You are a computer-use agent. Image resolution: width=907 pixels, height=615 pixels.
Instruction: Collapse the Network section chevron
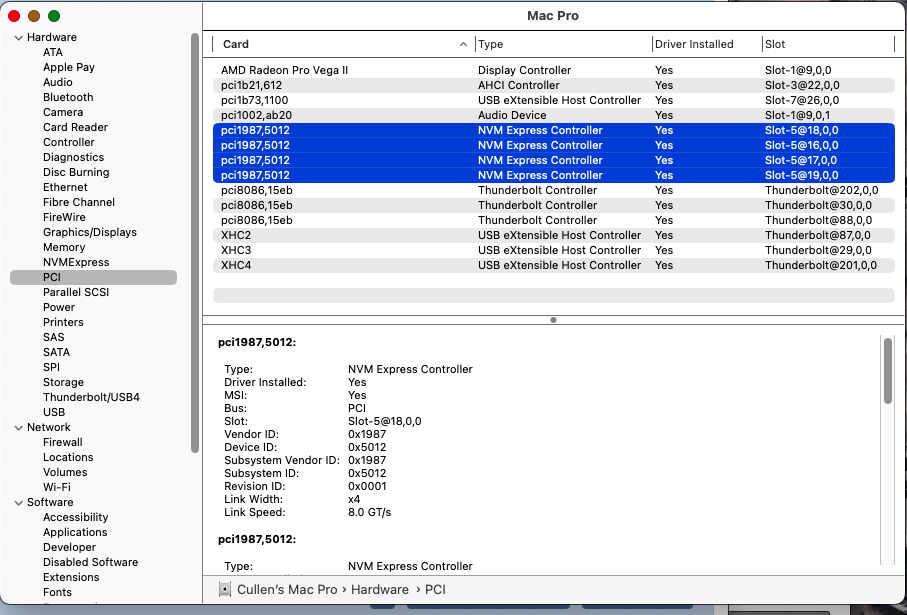pyautogui.click(x=19, y=428)
